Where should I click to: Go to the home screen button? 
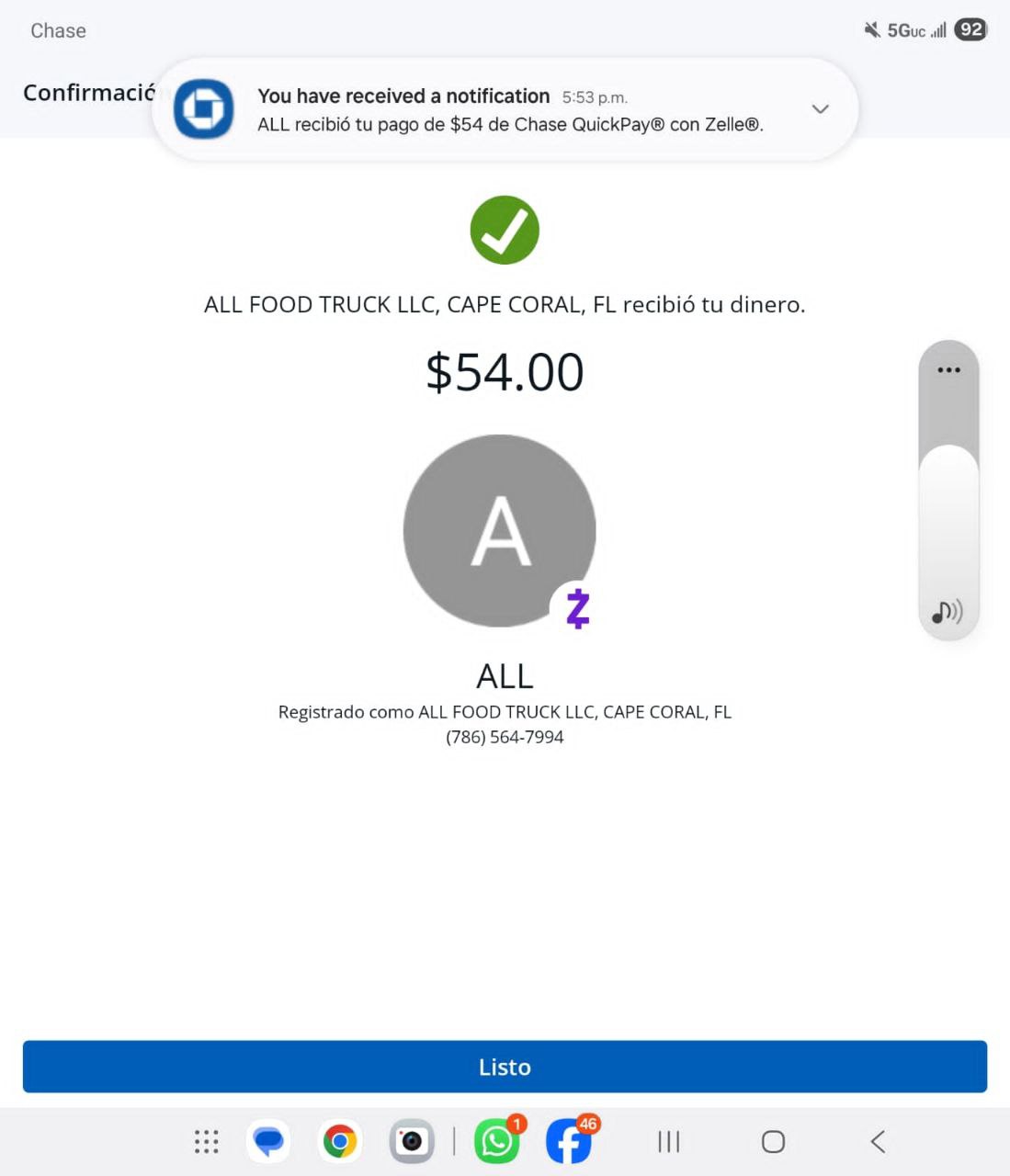773,1142
